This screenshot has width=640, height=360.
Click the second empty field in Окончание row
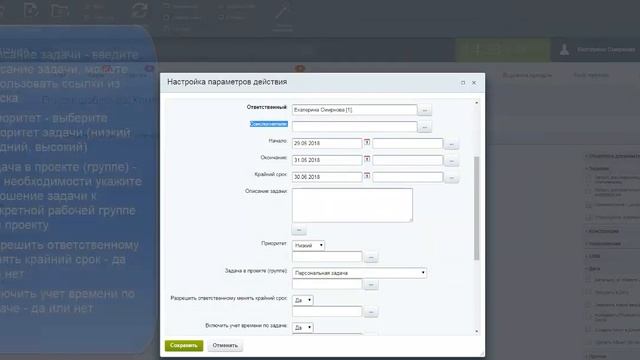coord(407,160)
